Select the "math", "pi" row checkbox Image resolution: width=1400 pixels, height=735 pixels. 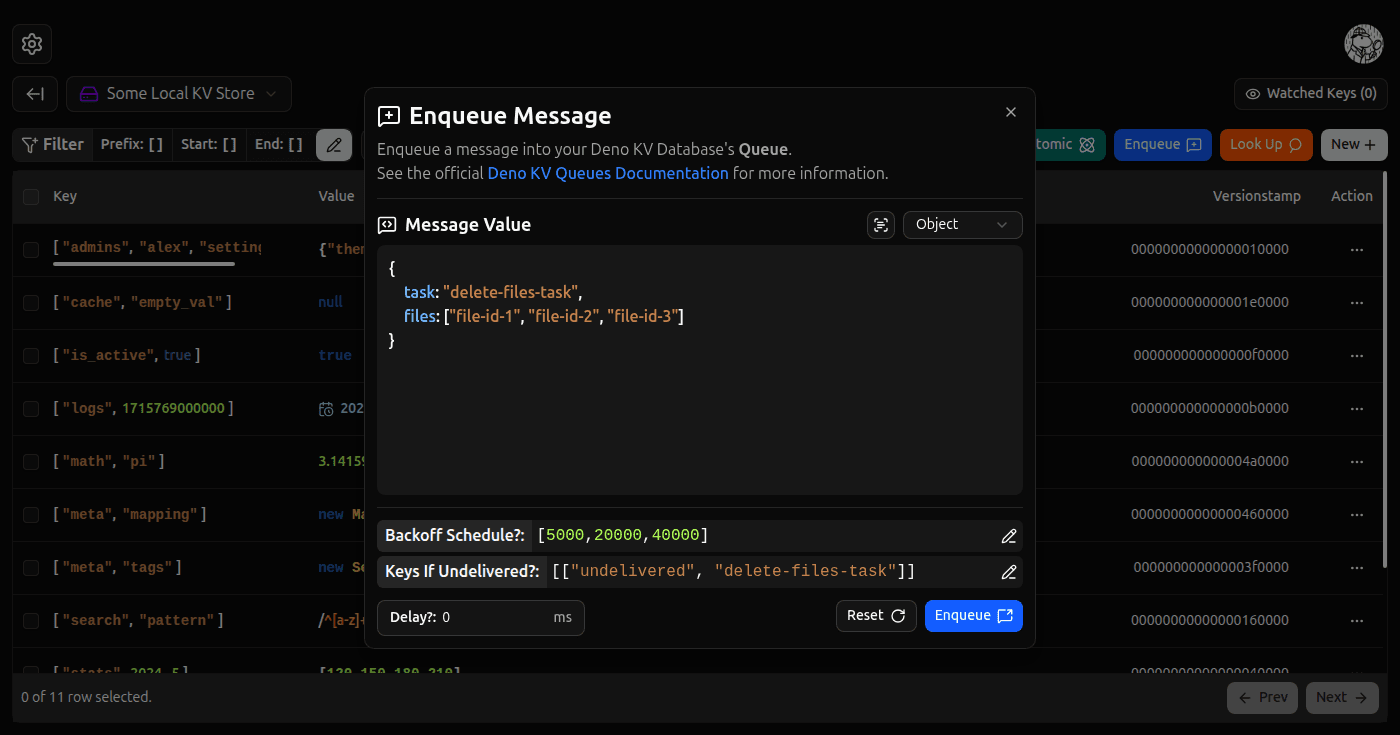pyautogui.click(x=31, y=461)
